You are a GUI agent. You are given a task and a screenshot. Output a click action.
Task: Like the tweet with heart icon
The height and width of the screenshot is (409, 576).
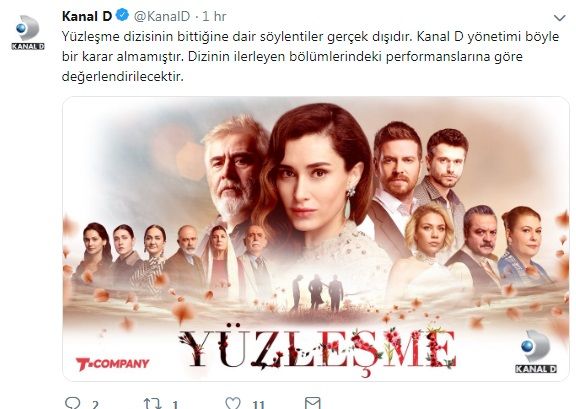(233, 403)
